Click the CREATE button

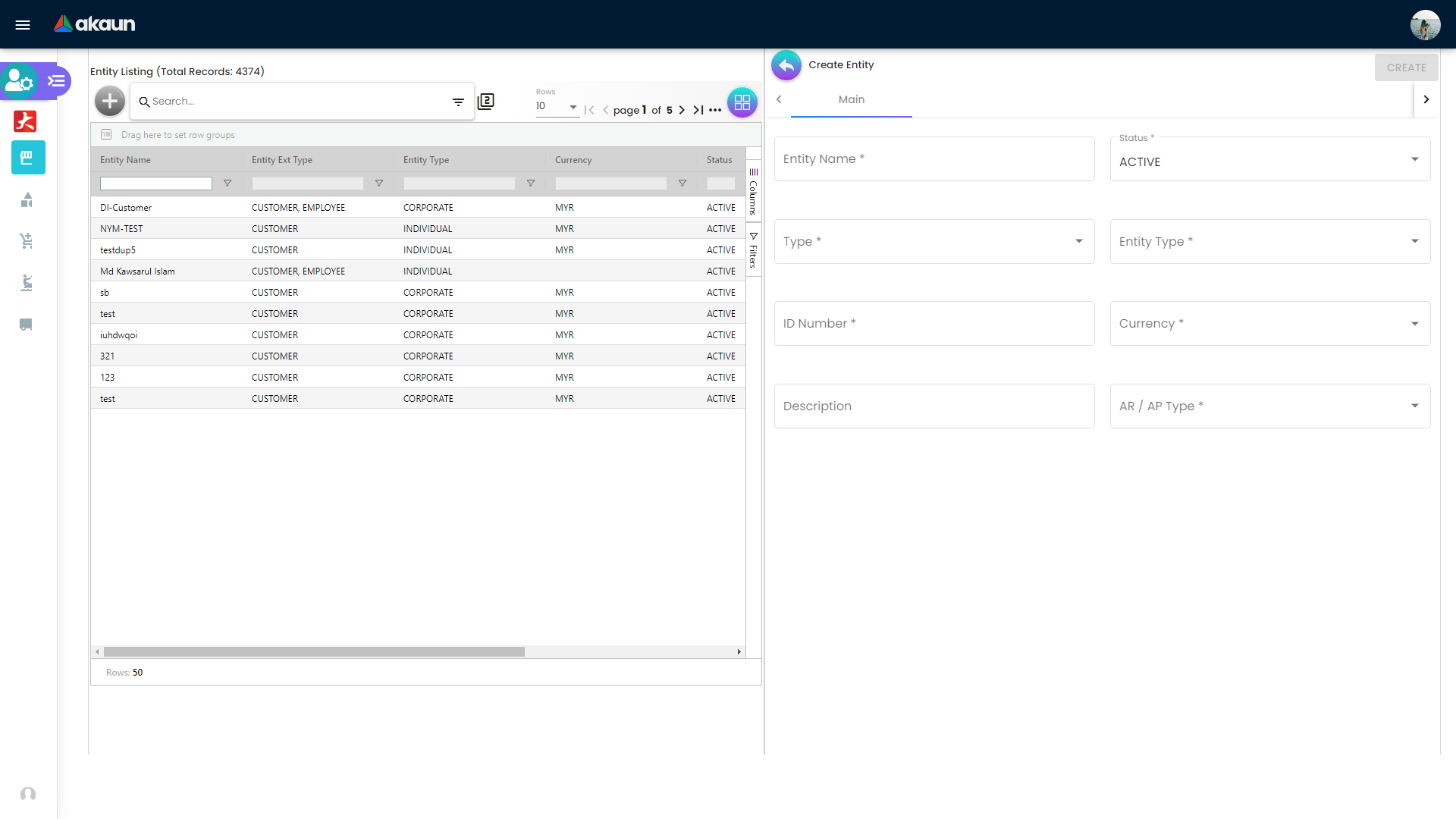(1407, 67)
